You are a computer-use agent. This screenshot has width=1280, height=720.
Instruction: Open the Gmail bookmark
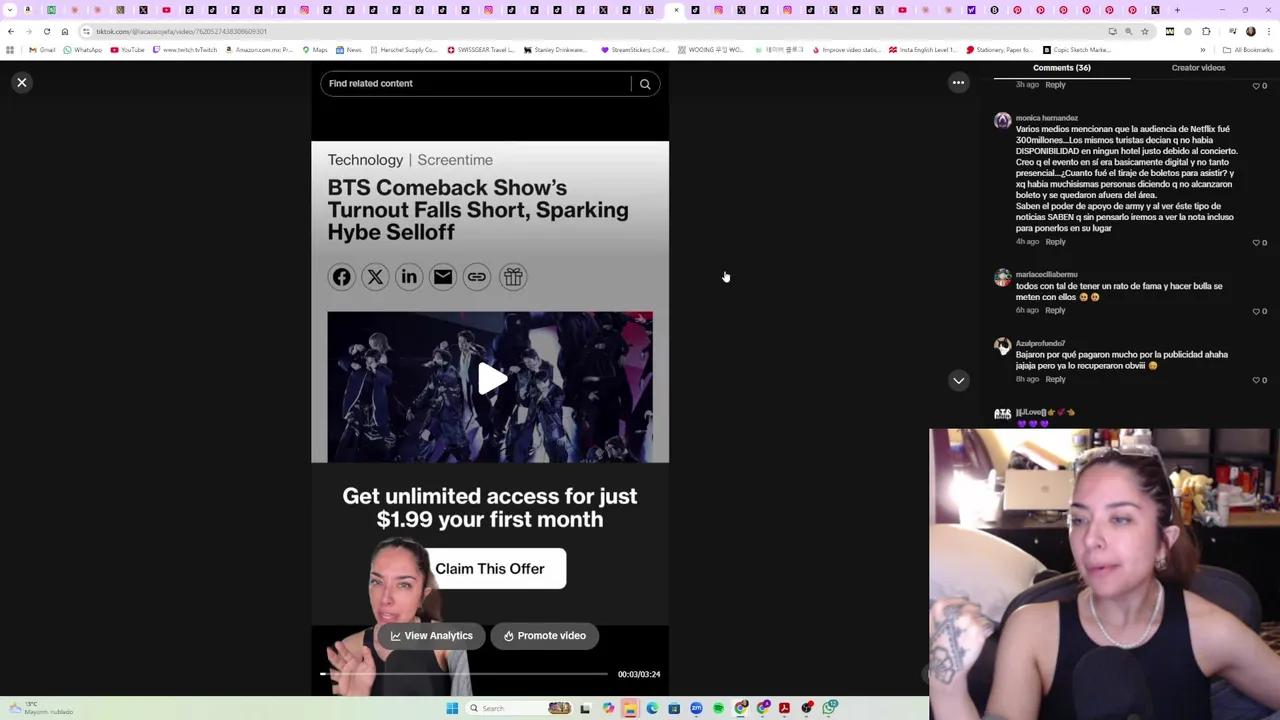click(42, 50)
